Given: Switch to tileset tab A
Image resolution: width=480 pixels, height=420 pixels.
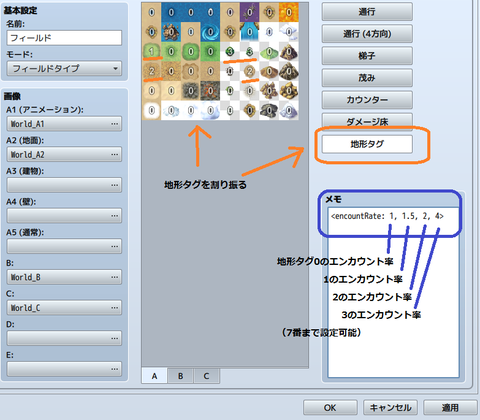Looking at the screenshot, I should click(x=154, y=376).
